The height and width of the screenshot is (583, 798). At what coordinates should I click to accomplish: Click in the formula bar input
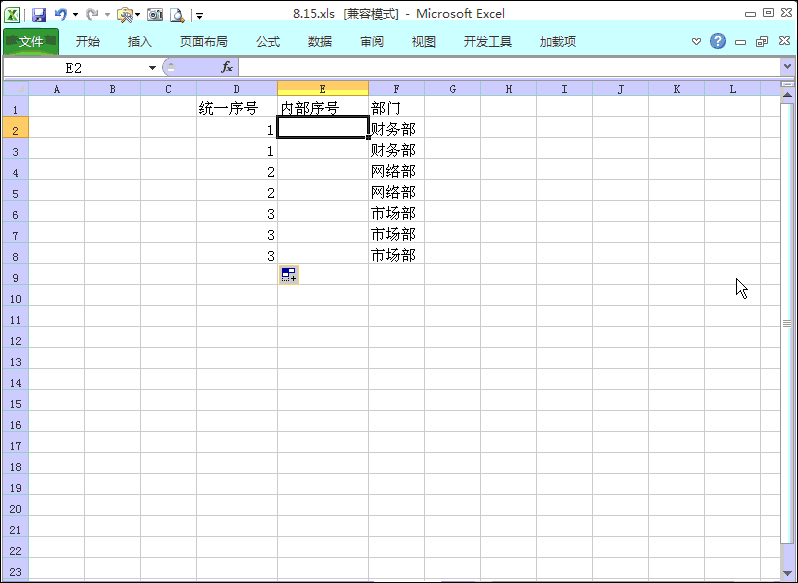coord(509,67)
